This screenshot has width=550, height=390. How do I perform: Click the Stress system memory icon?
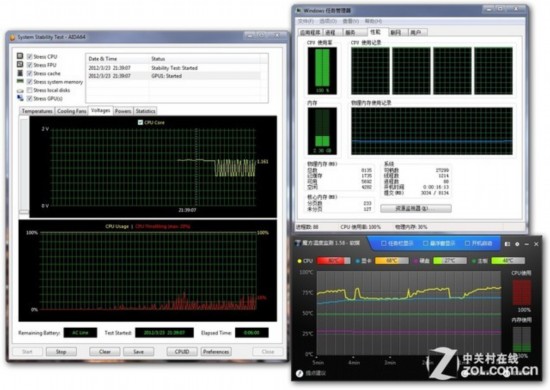[x=20, y=81]
